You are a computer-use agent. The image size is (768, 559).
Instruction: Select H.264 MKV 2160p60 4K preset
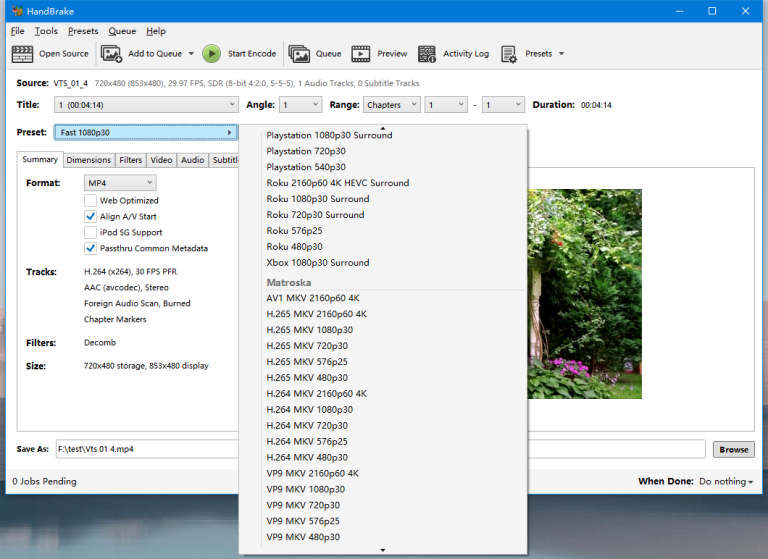[x=316, y=393]
